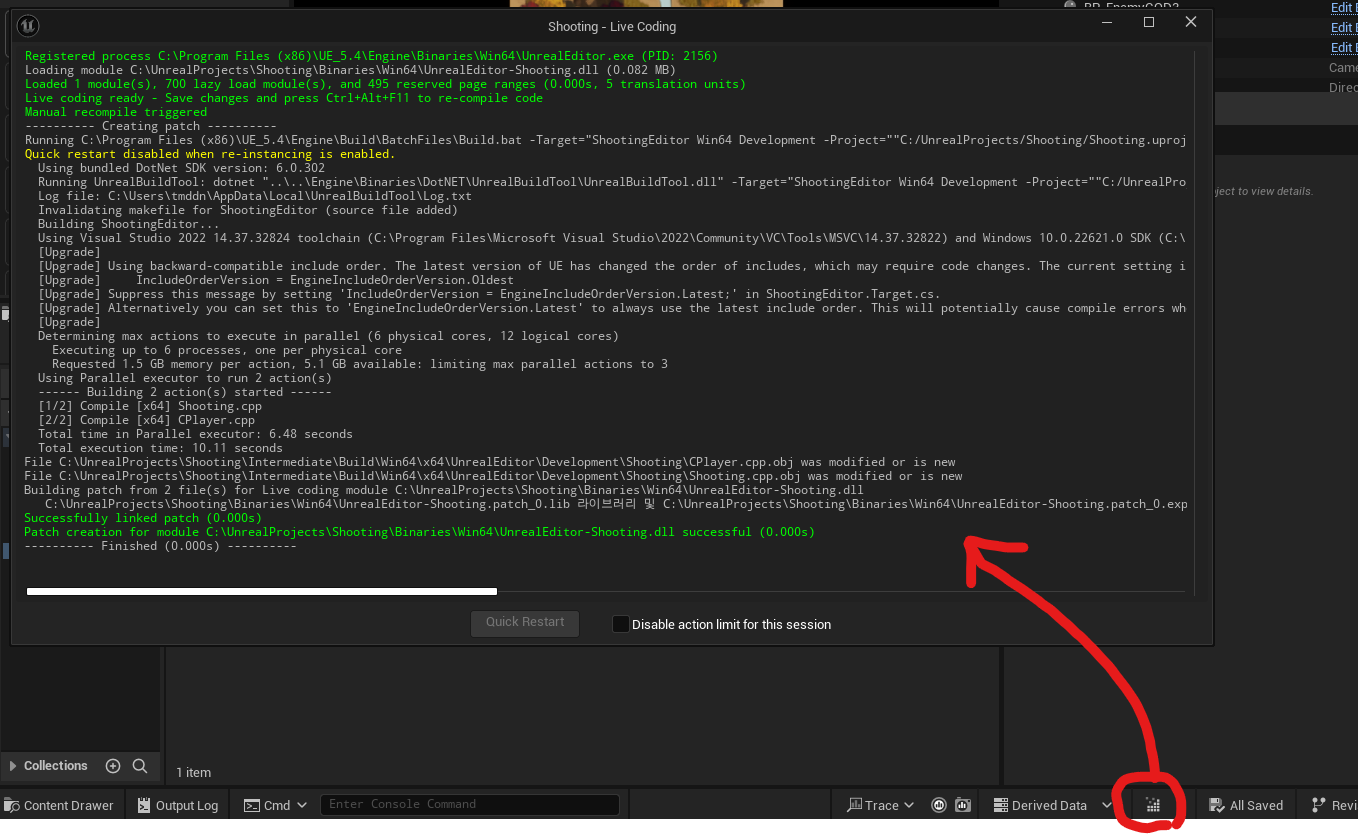Open the Derived Data dropdown
This screenshot has width=1358, height=836.
click(1052, 805)
